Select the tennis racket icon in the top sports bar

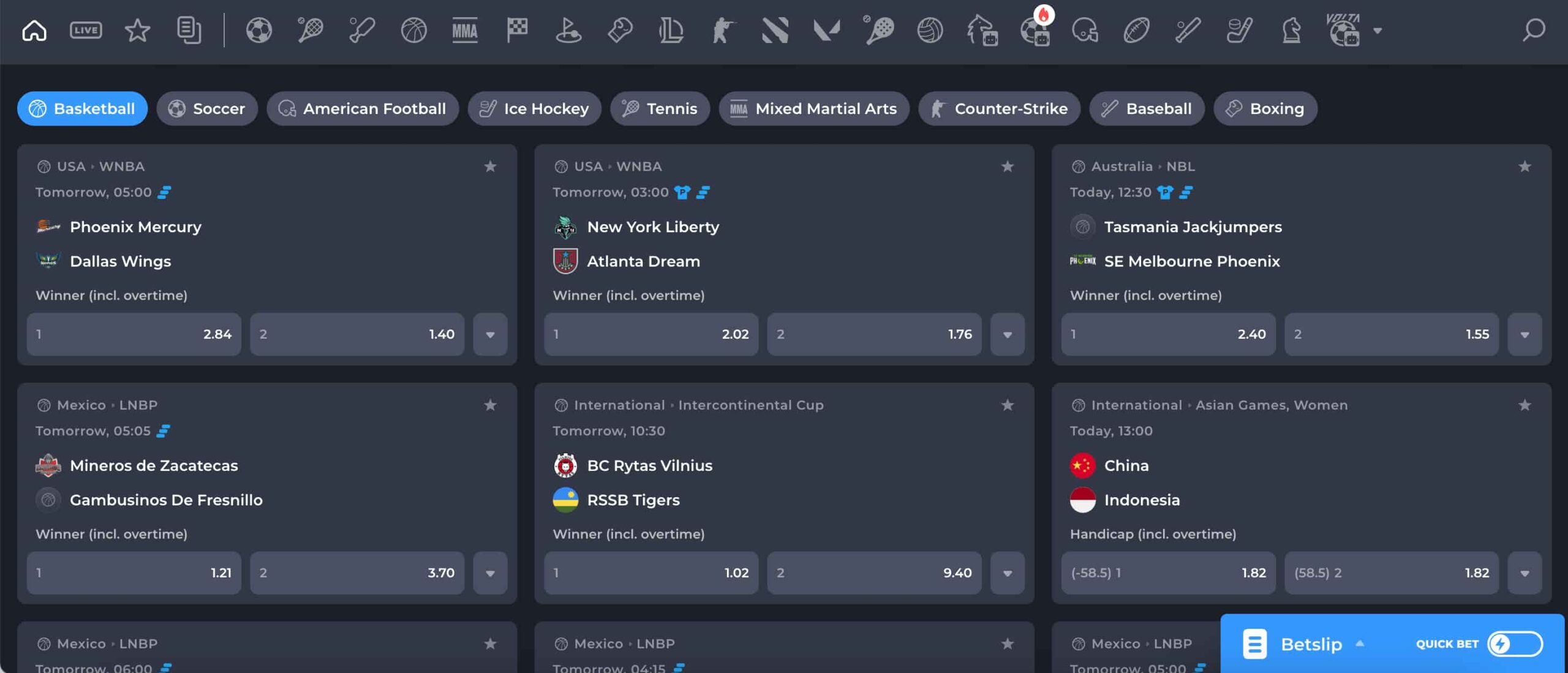click(x=311, y=30)
